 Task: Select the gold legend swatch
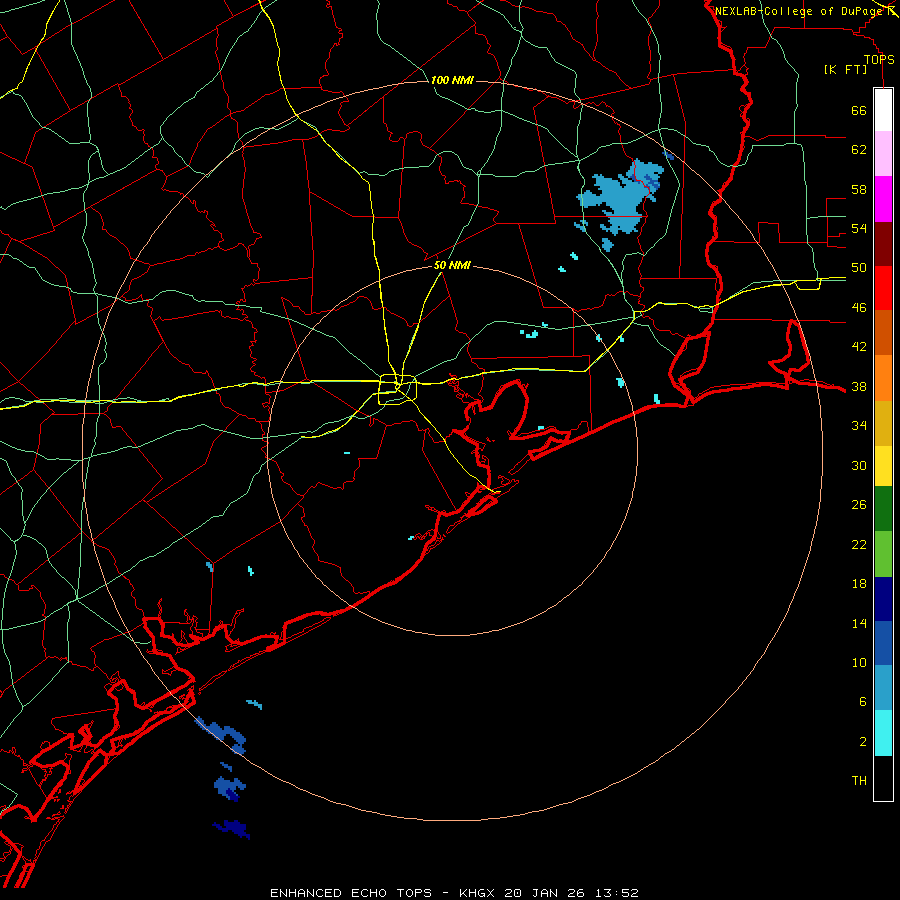pos(883,423)
